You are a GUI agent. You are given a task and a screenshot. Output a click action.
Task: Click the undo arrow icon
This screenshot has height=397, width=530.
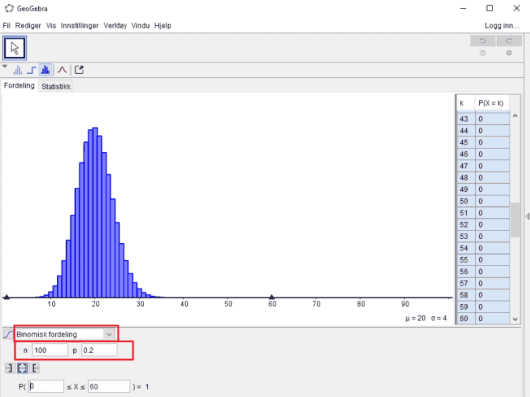point(483,41)
